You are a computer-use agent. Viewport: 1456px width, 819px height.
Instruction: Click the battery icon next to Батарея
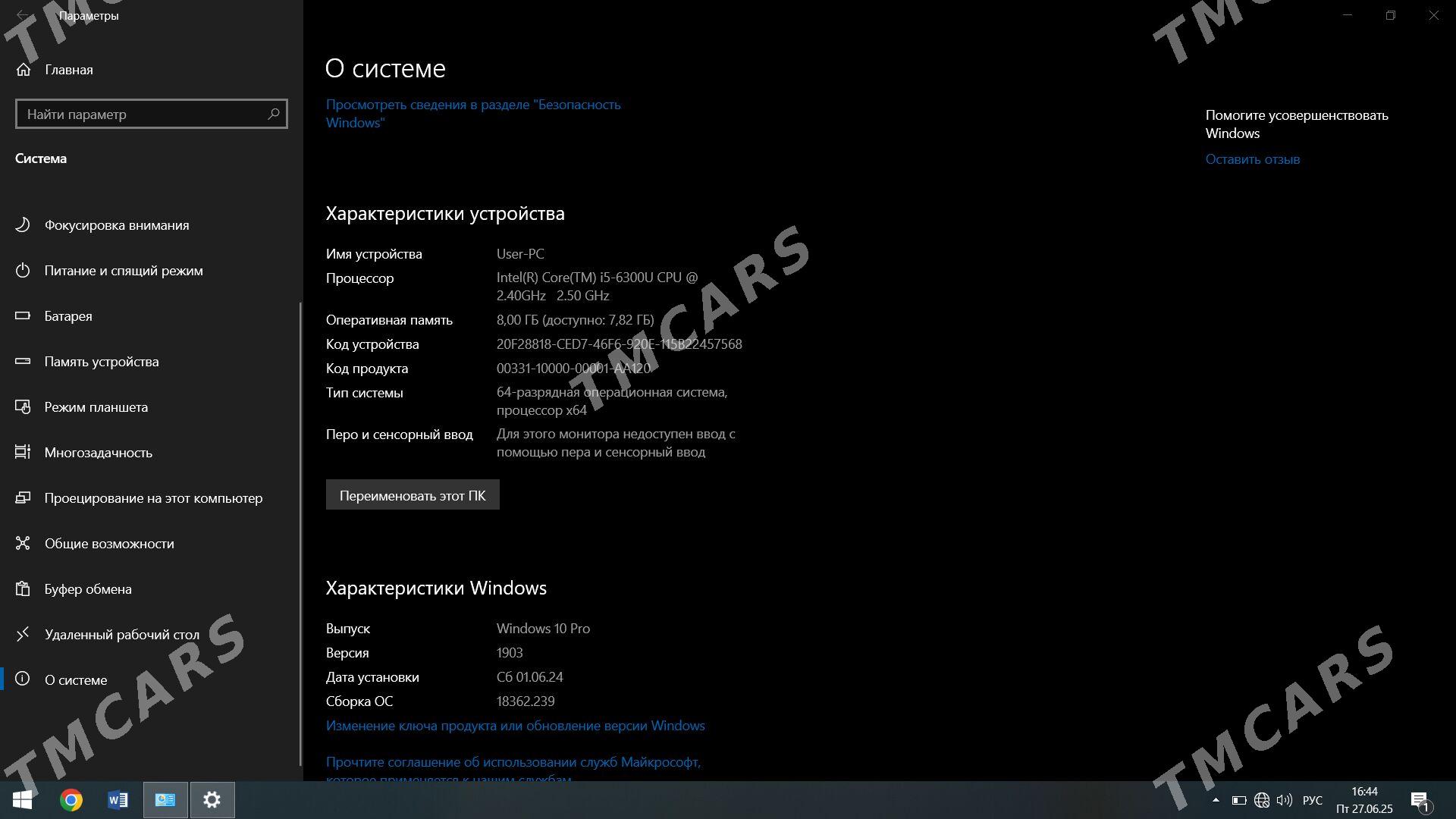[23, 315]
